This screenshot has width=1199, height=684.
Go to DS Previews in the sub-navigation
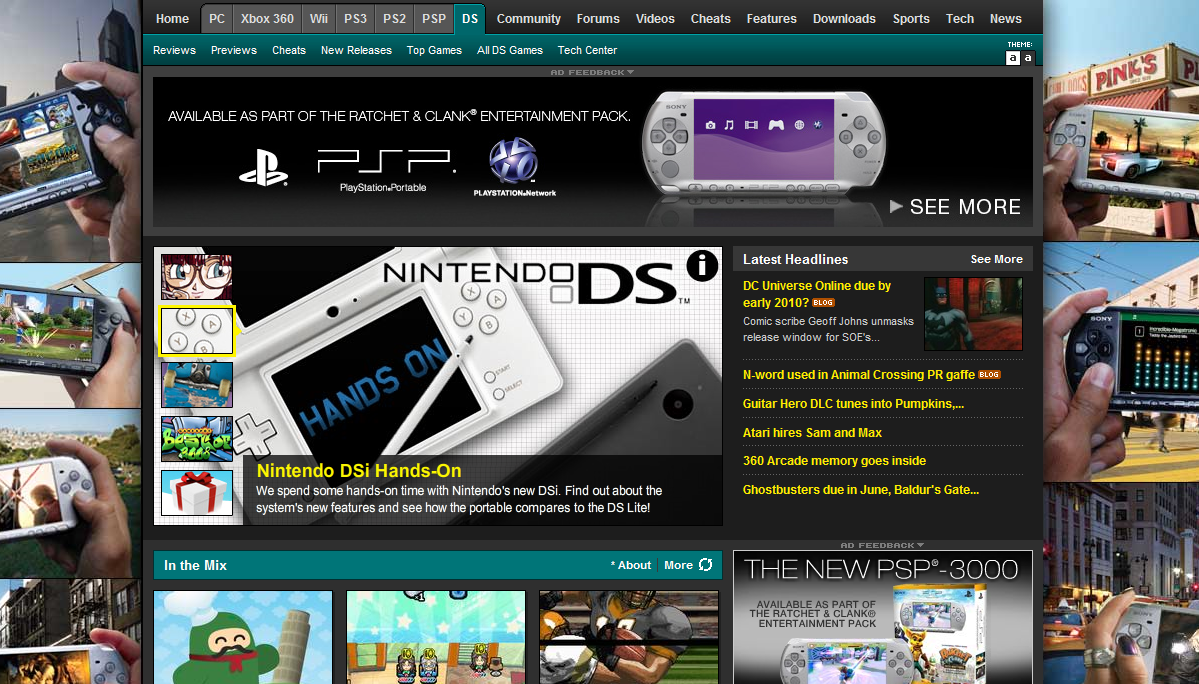[234, 50]
